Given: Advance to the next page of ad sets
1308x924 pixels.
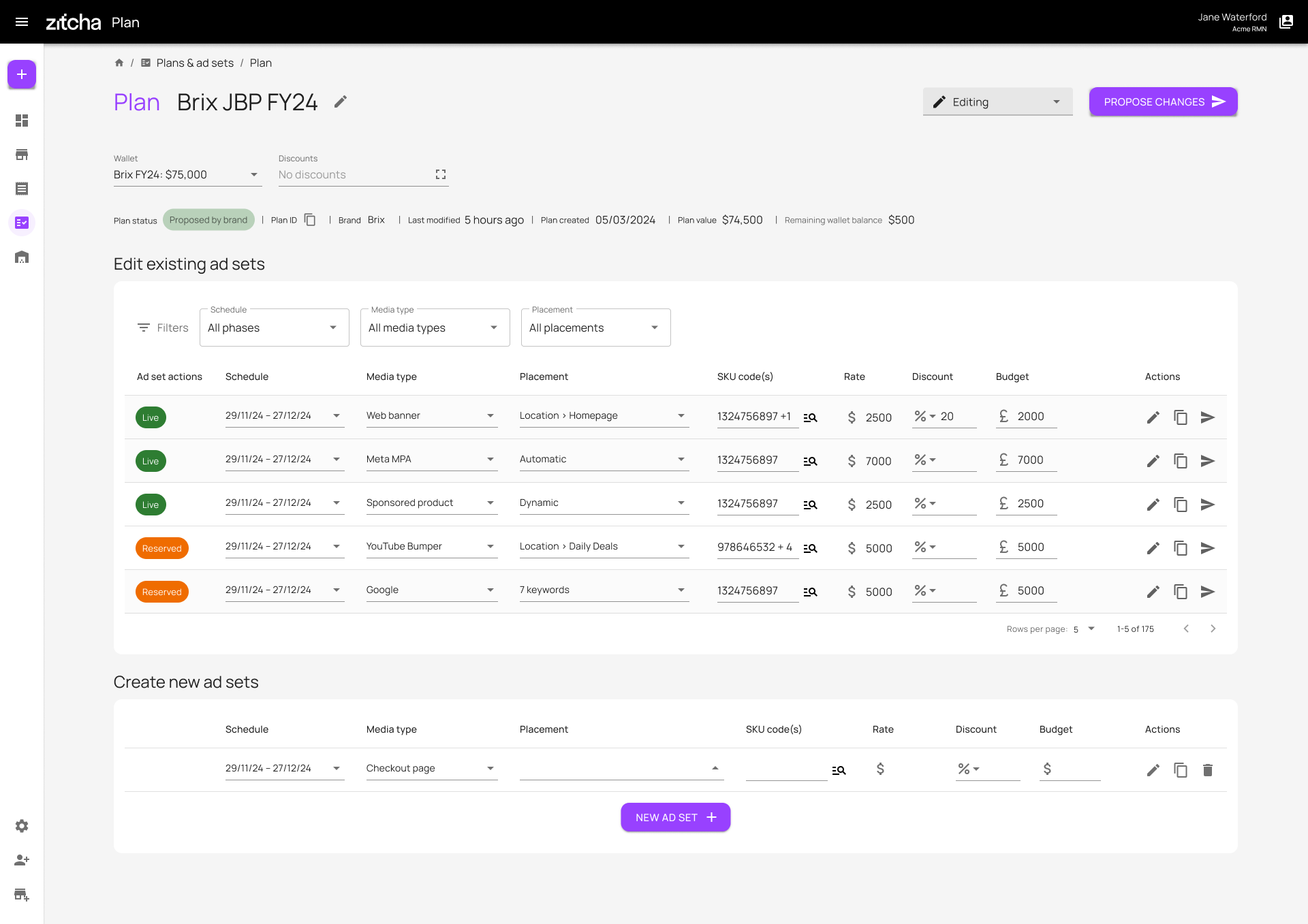Looking at the screenshot, I should pyautogui.click(x=1213, y=628).
